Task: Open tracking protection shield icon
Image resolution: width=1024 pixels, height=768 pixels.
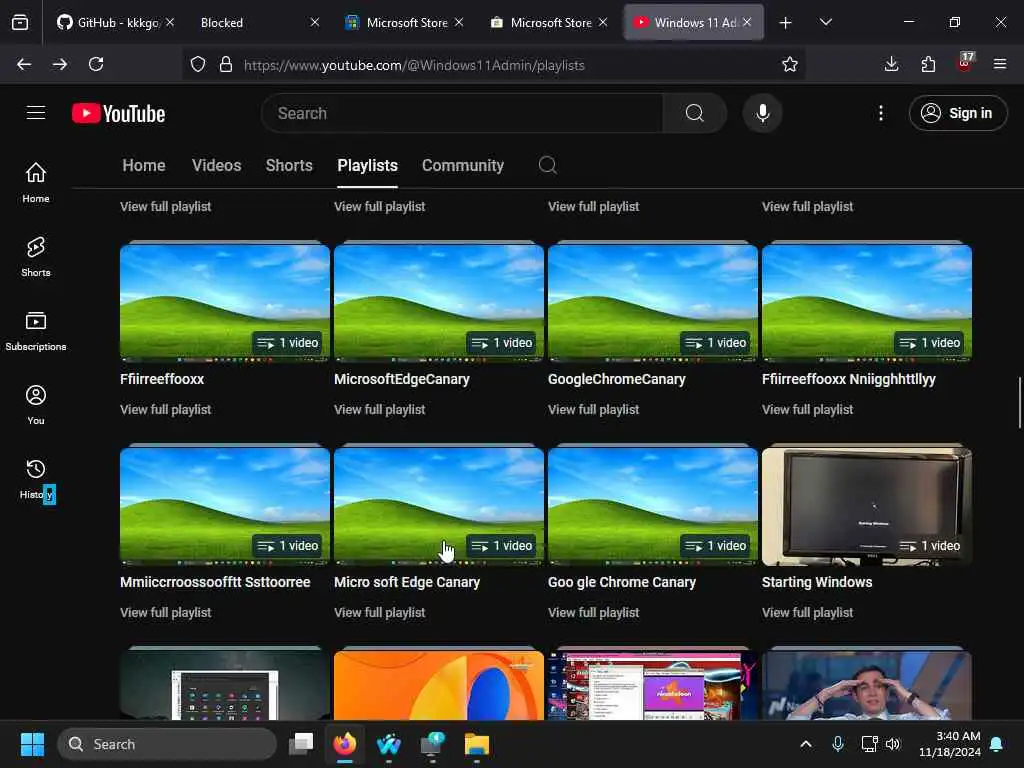Action: coord(198,64)
